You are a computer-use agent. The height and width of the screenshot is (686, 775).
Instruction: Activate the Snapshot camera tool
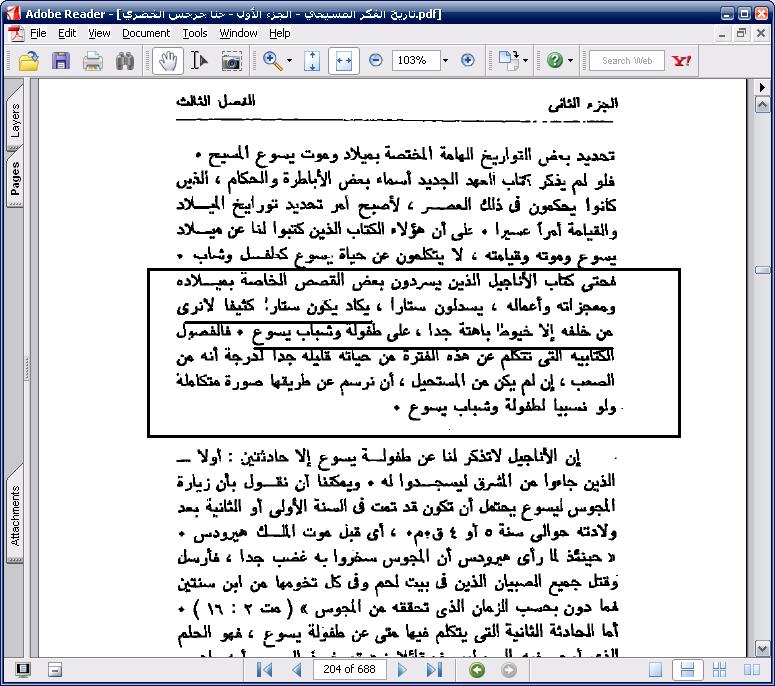point(231,61)
